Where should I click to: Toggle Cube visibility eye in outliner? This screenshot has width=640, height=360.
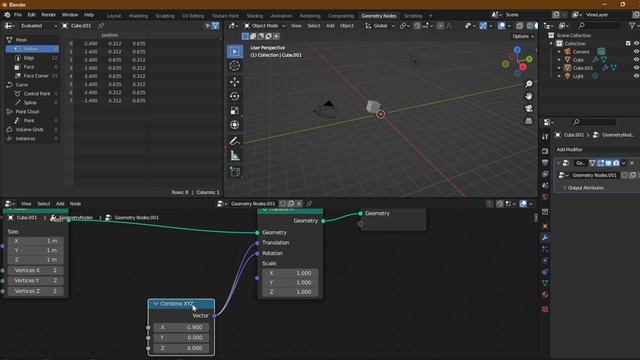pos(636,60)
